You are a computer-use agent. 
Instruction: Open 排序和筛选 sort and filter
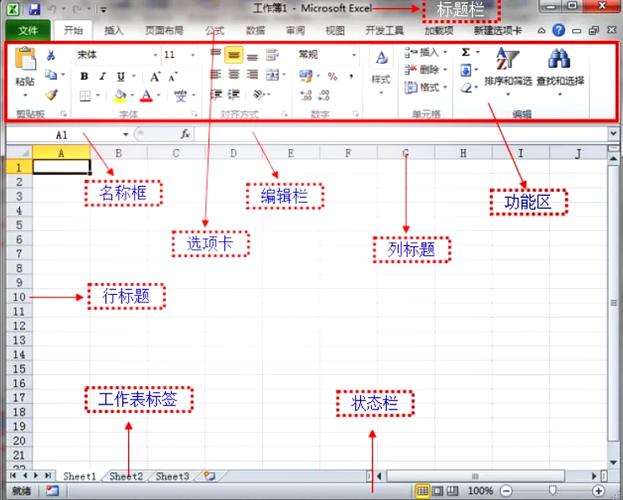[x=508, y=72]
